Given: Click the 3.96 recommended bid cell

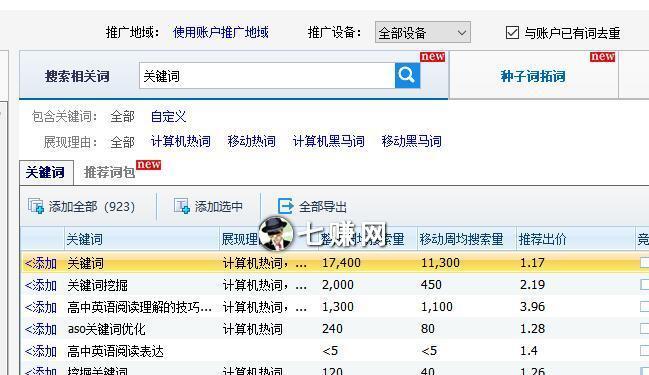Looking at the screenshot, I should coord(532,307).
